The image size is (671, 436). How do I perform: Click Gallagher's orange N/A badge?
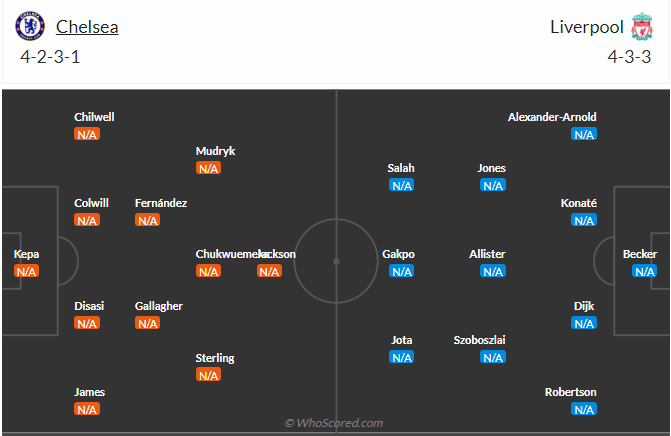tap(148, 323)
